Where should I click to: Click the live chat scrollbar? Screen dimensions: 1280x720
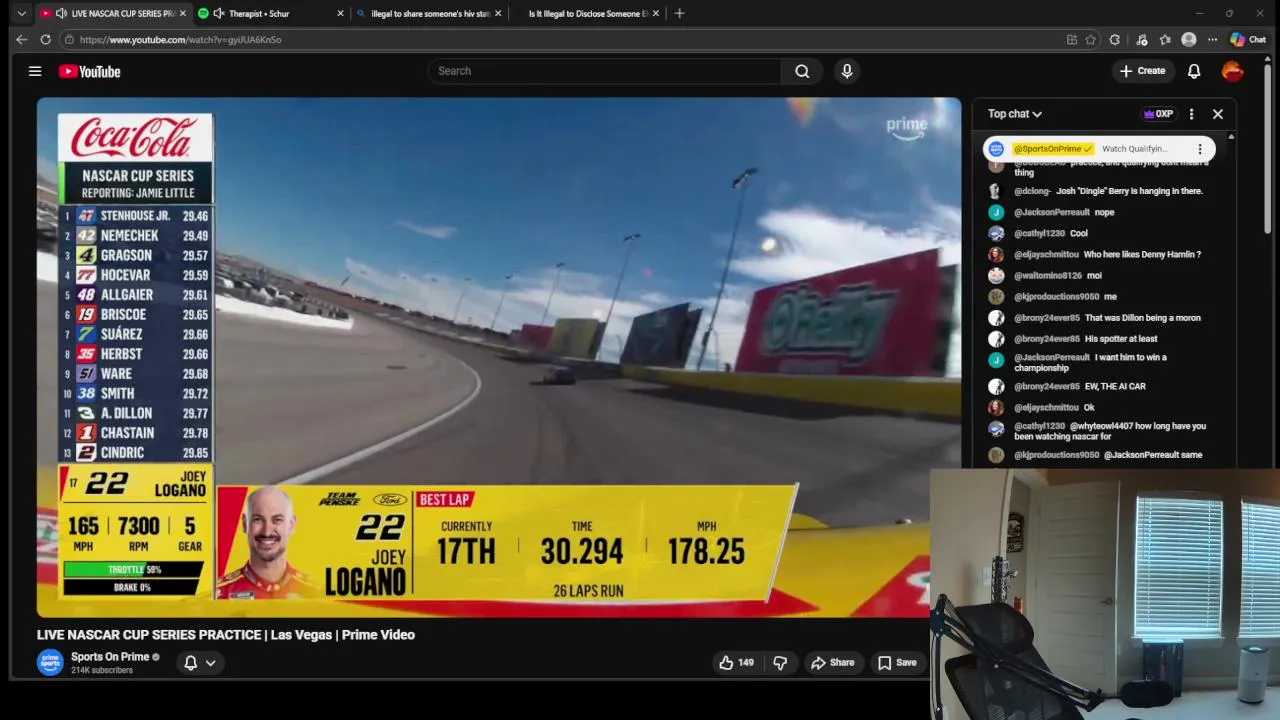coord(1231,300)
